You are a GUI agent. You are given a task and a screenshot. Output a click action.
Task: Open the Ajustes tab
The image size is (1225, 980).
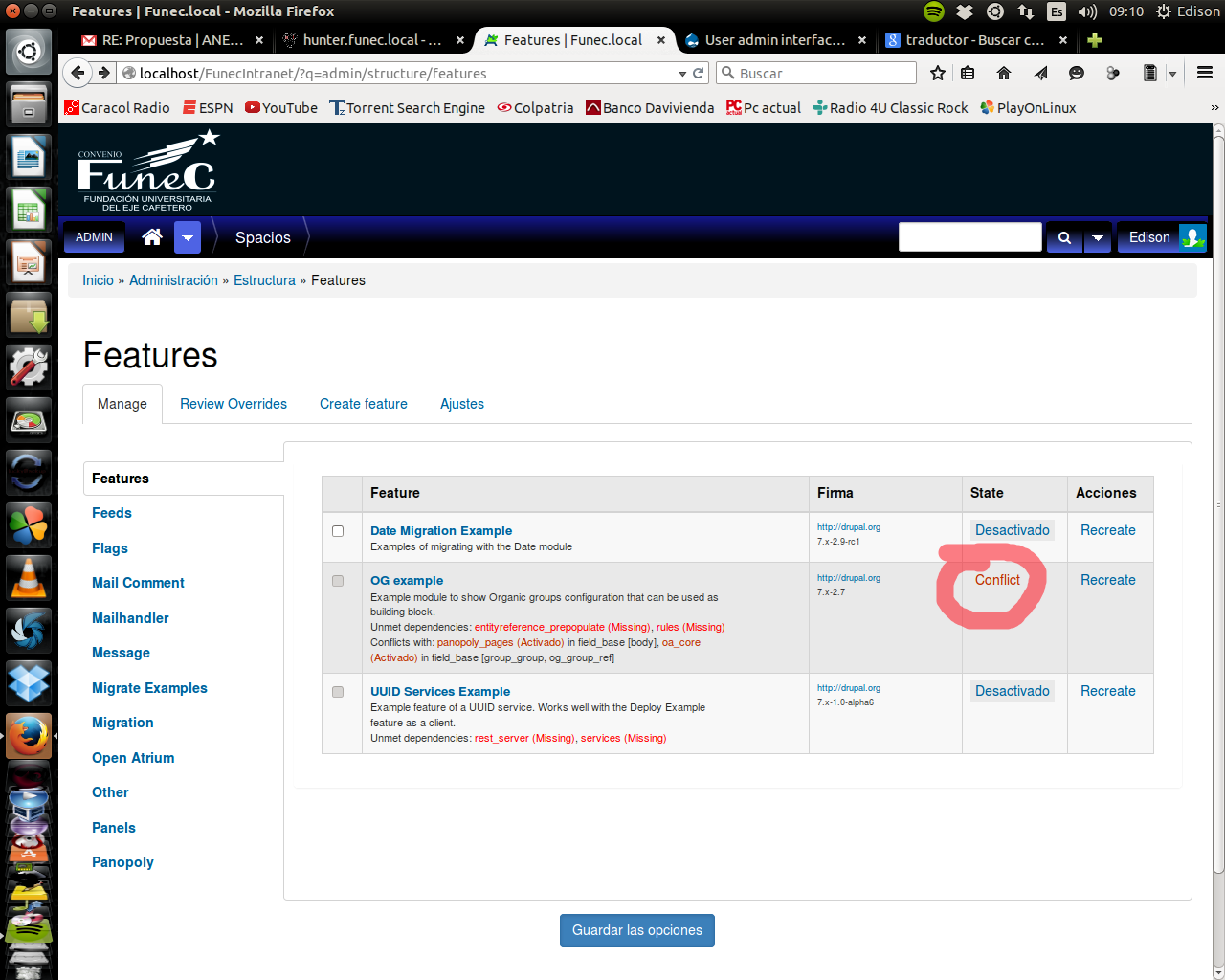click(x=461, y=403)
